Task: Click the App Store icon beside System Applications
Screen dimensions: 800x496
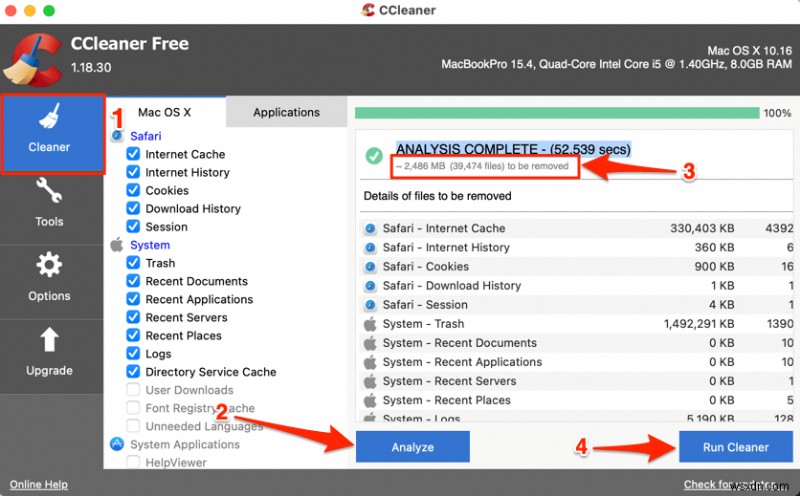Action: 117,444
